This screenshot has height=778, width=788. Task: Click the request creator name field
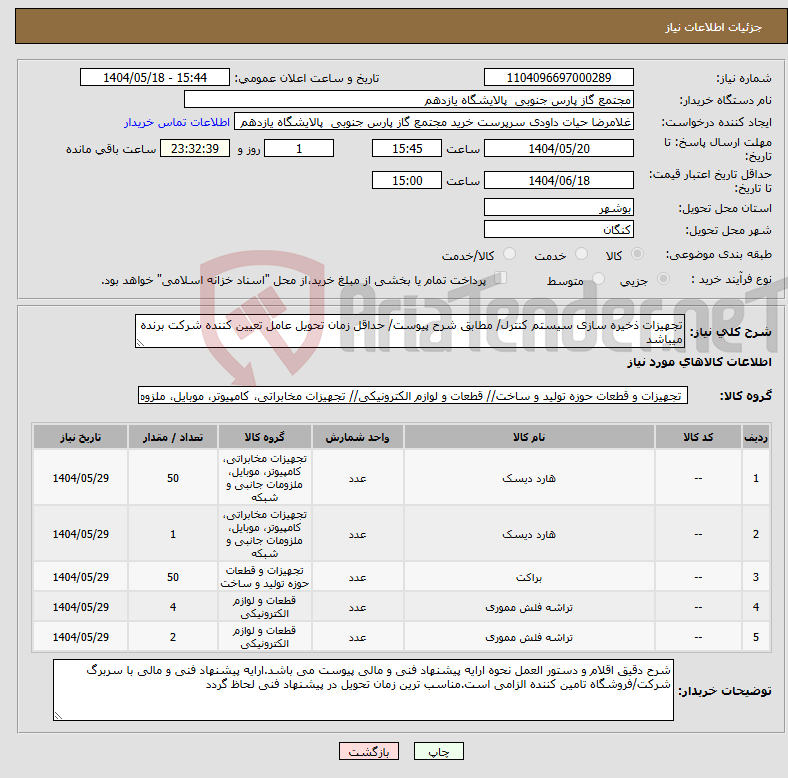click(434, 122)
